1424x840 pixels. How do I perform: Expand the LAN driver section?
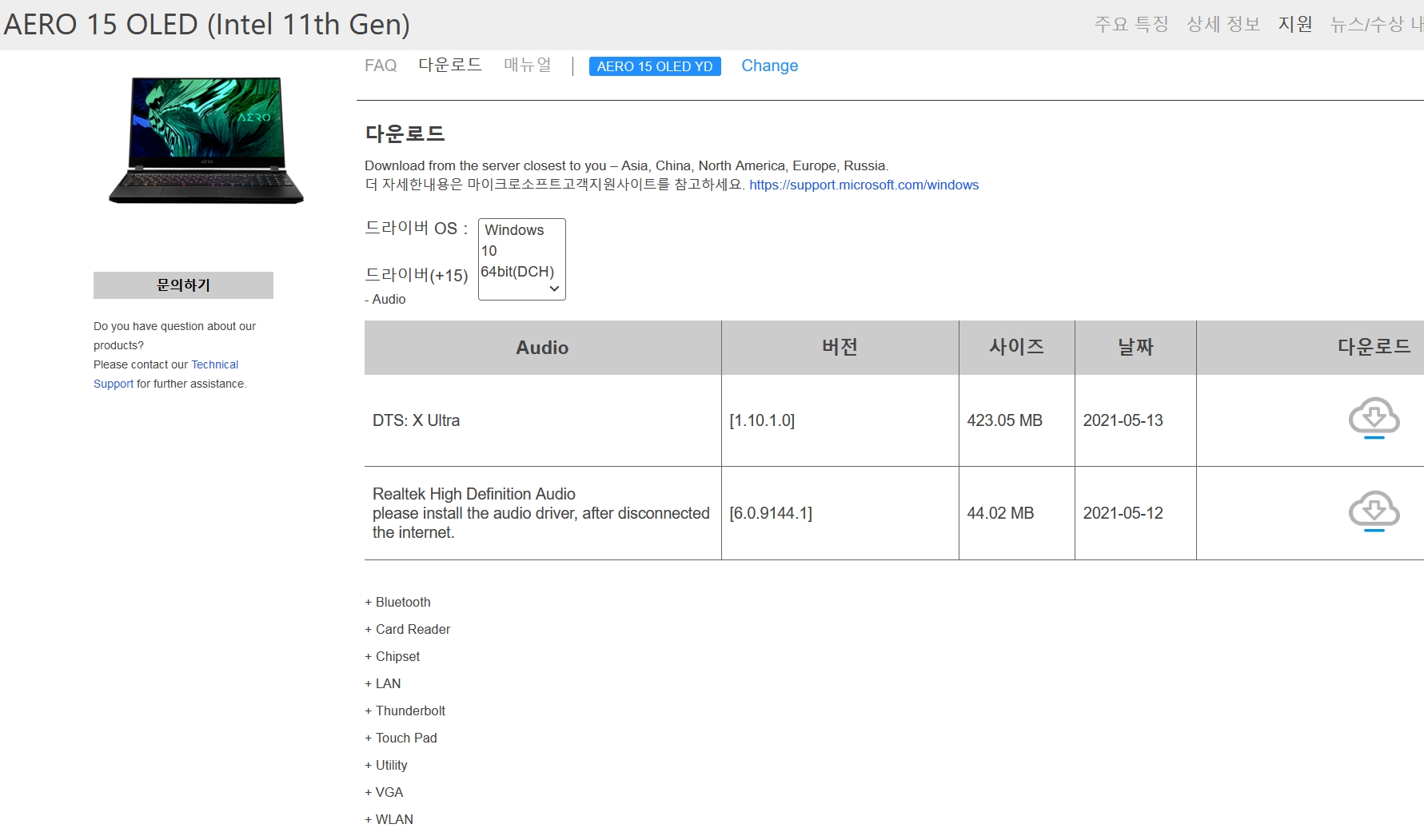382,683
